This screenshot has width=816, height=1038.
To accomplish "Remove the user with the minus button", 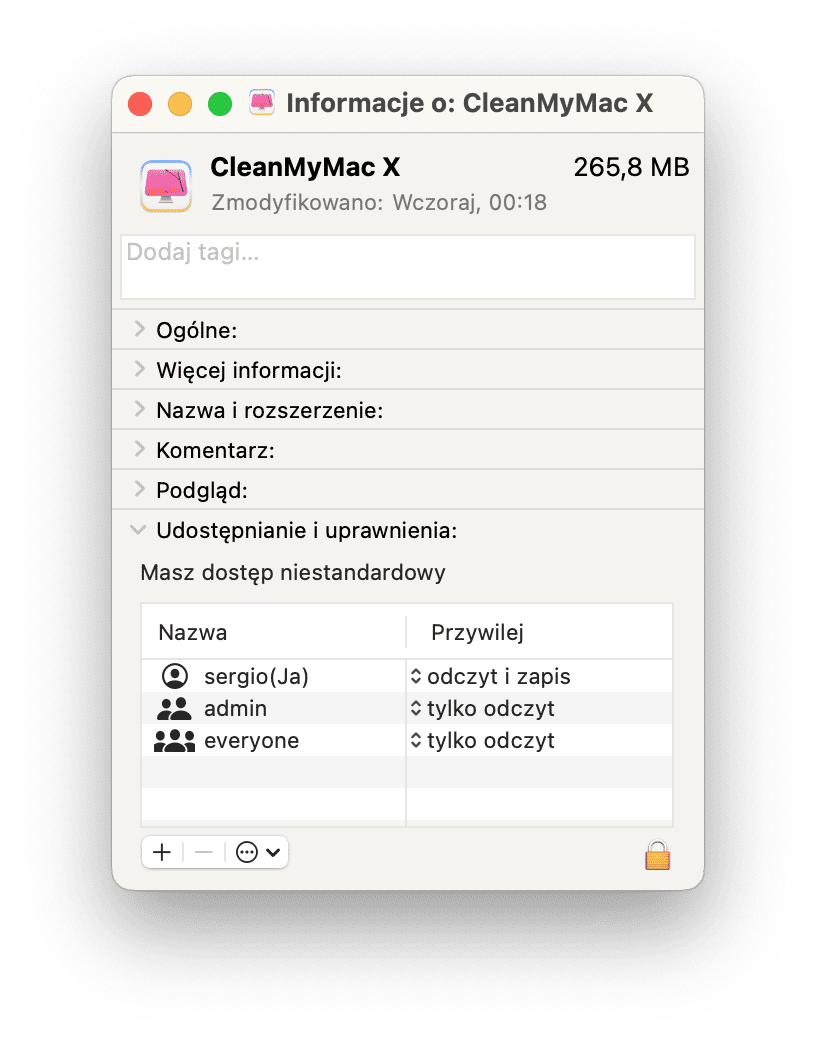I will [204, 852].
